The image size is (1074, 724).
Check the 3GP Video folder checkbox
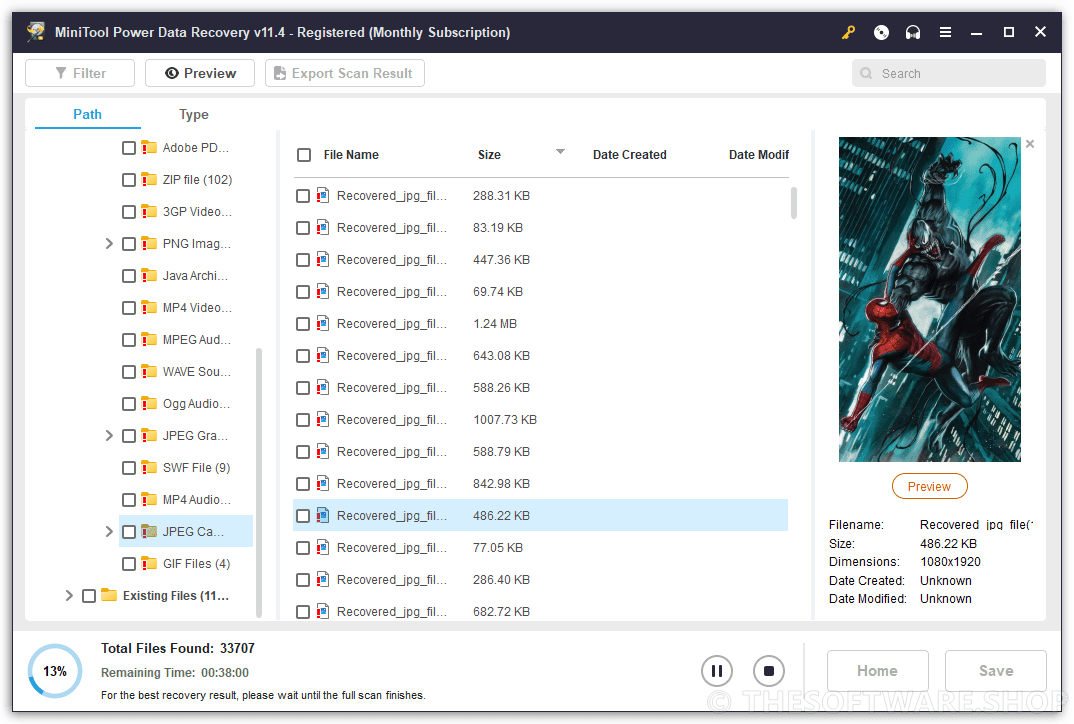coord(129,212)
